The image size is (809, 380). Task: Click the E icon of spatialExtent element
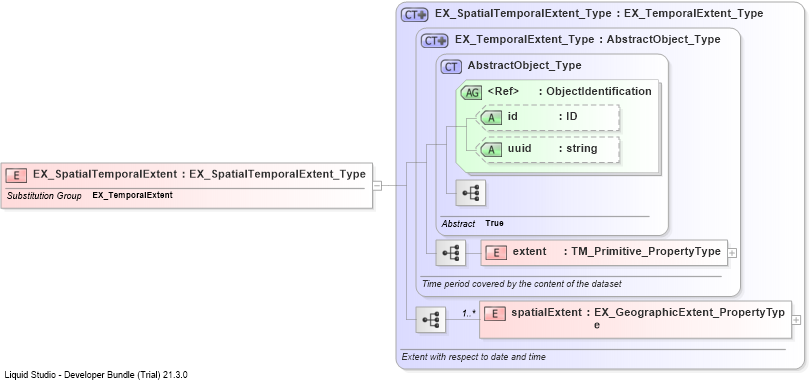(495, 313)
